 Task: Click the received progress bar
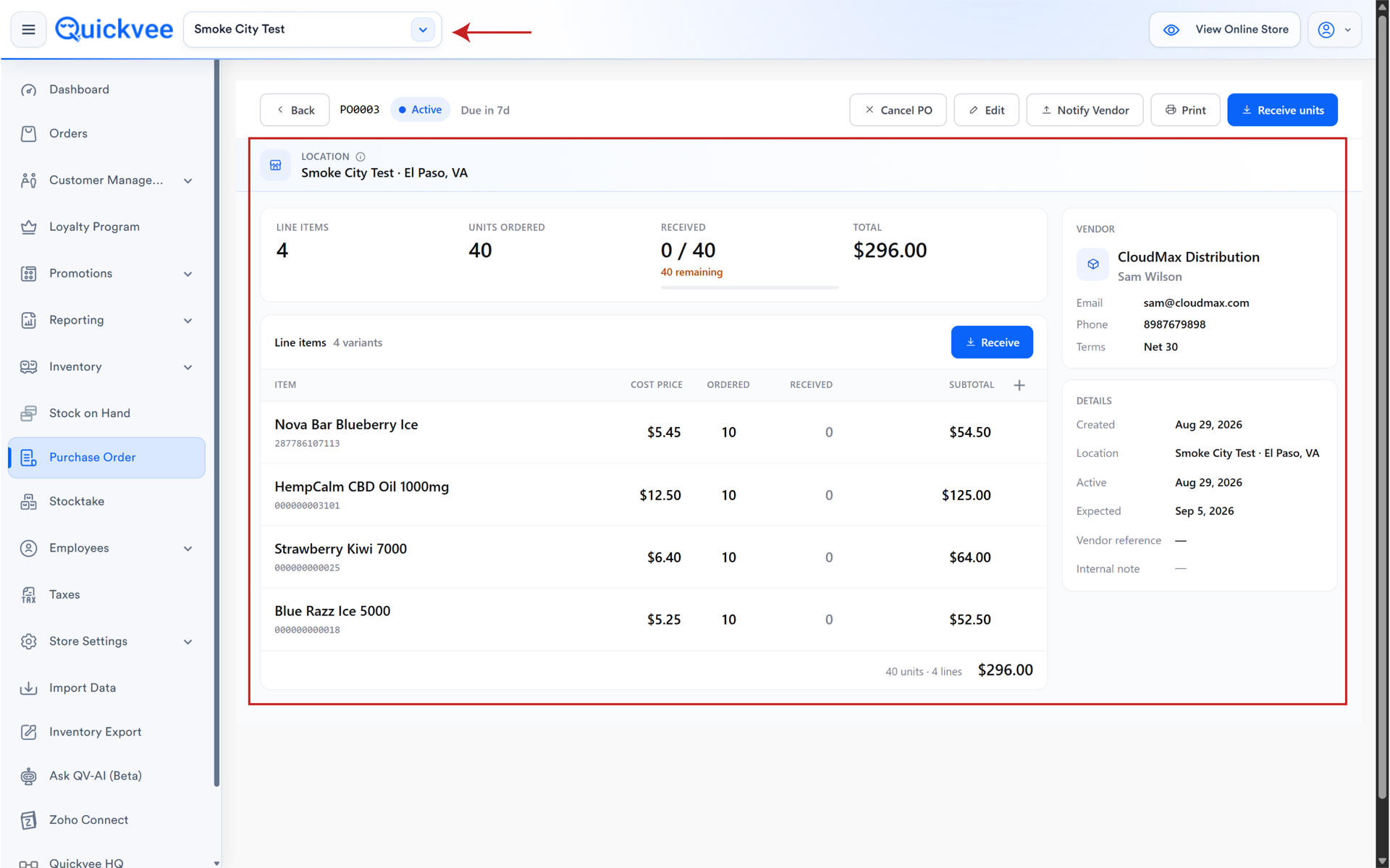[749, 287]
